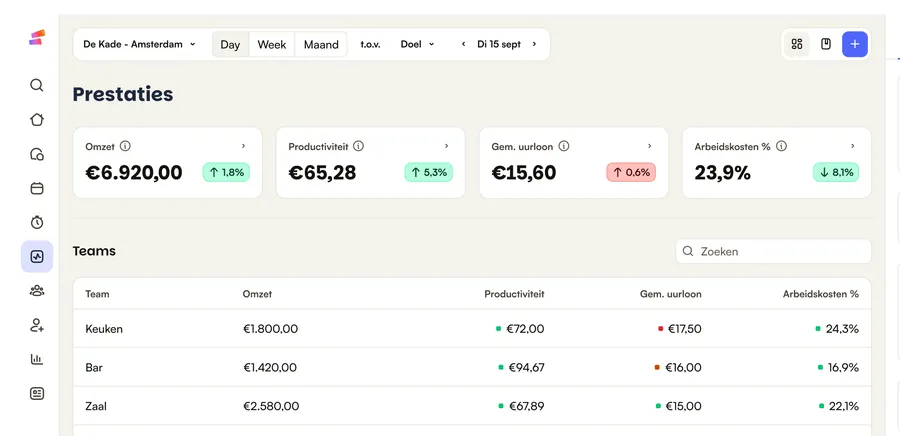Viewport: 900px width, 436px height.
Task: Show info for Productiviteit card
Action: tap(359, 146)
